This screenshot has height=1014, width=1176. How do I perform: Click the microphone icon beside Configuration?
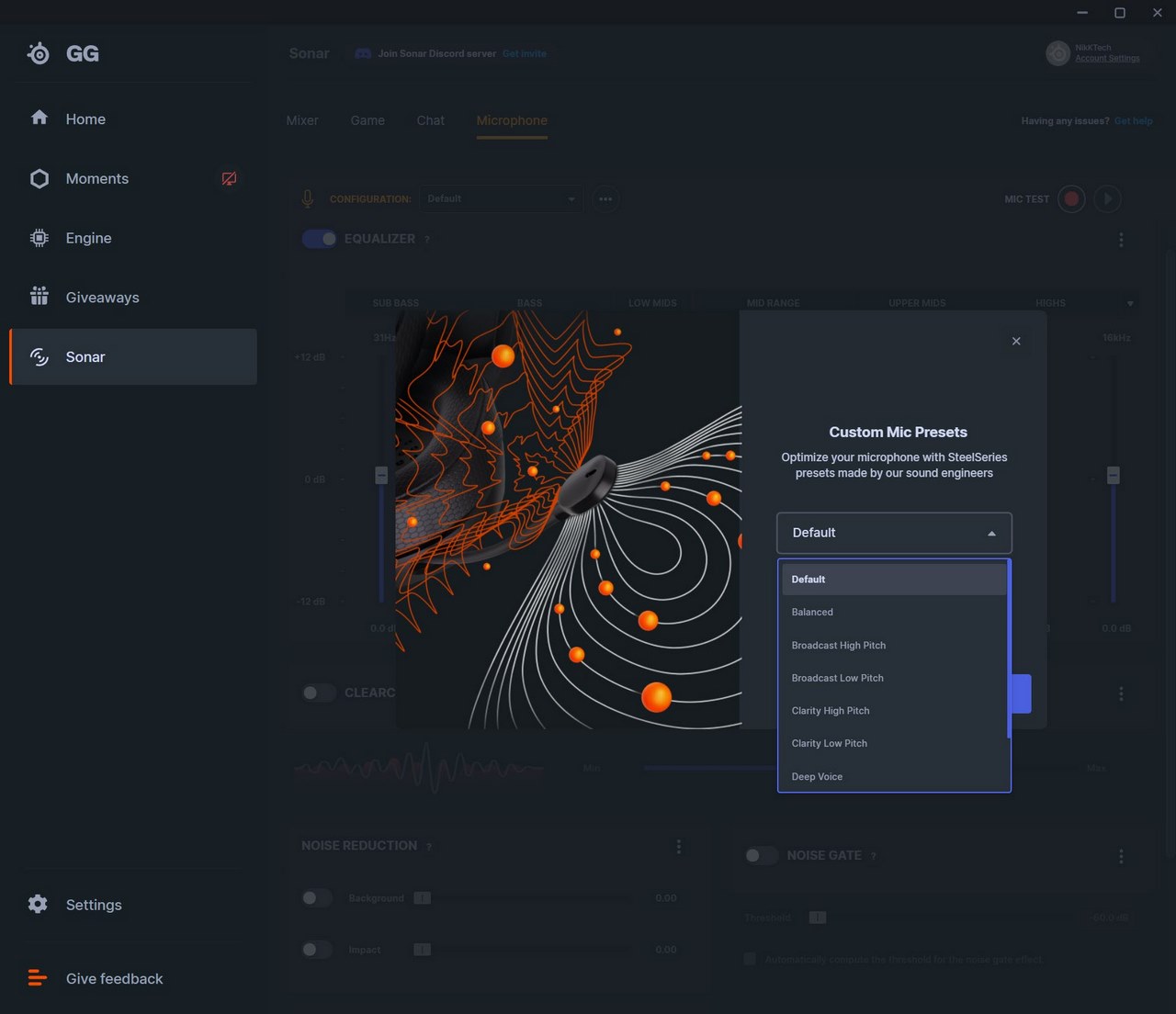click(308, 198)
